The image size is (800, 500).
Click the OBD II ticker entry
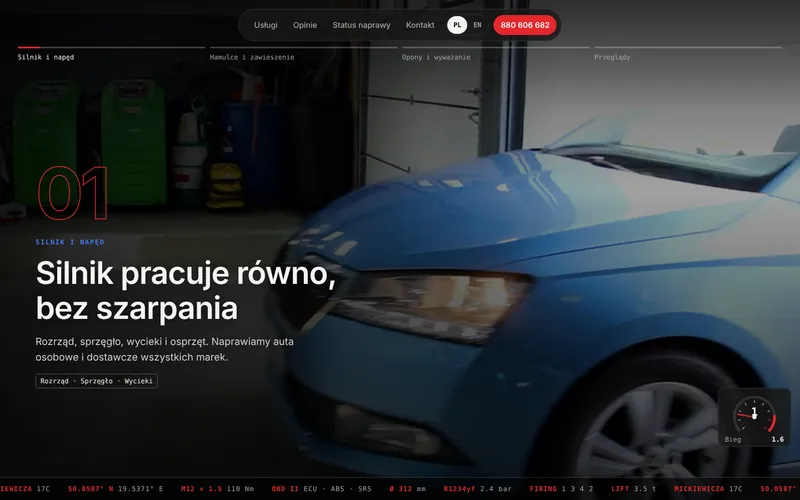[321, 489]
